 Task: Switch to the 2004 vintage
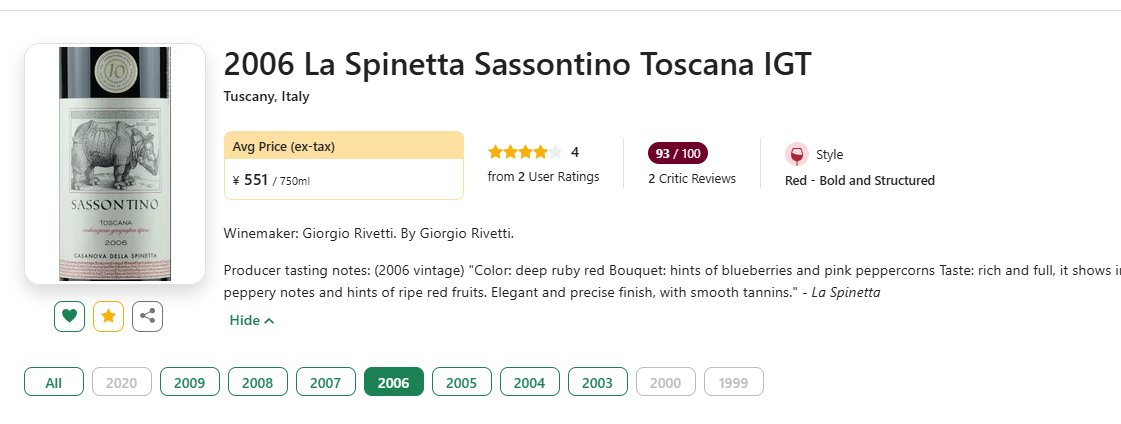click(x=530, y=382)
